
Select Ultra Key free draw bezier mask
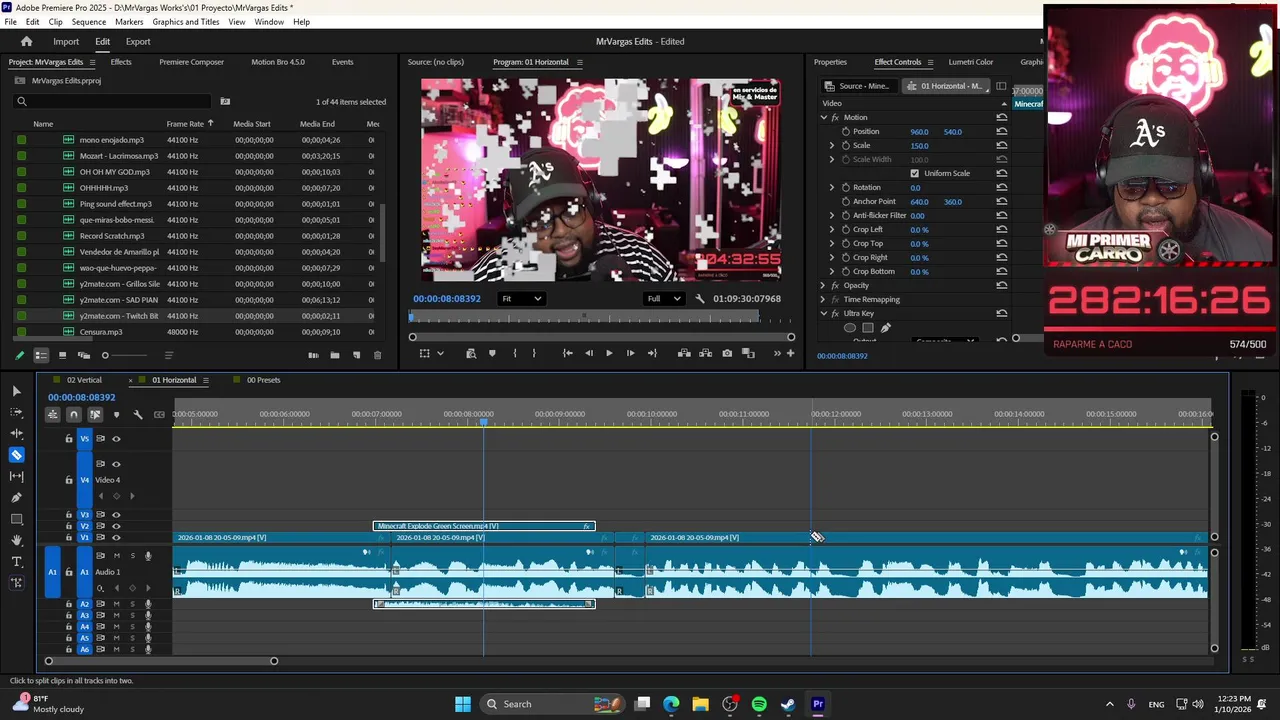coord(885,327)
